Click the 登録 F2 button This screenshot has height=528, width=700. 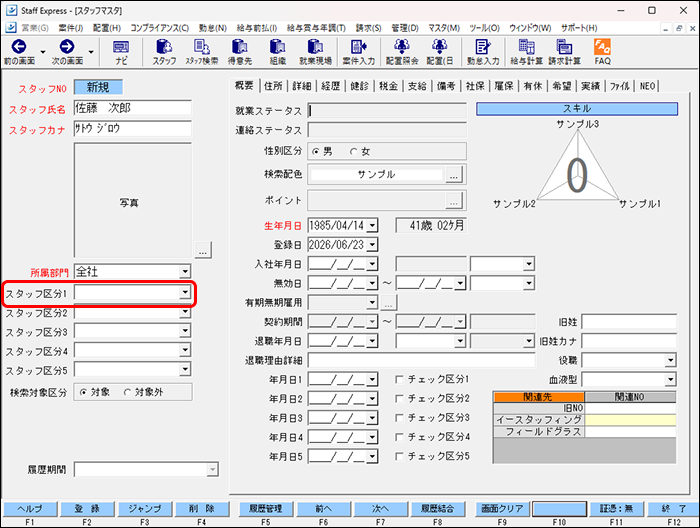click(87, 509)
